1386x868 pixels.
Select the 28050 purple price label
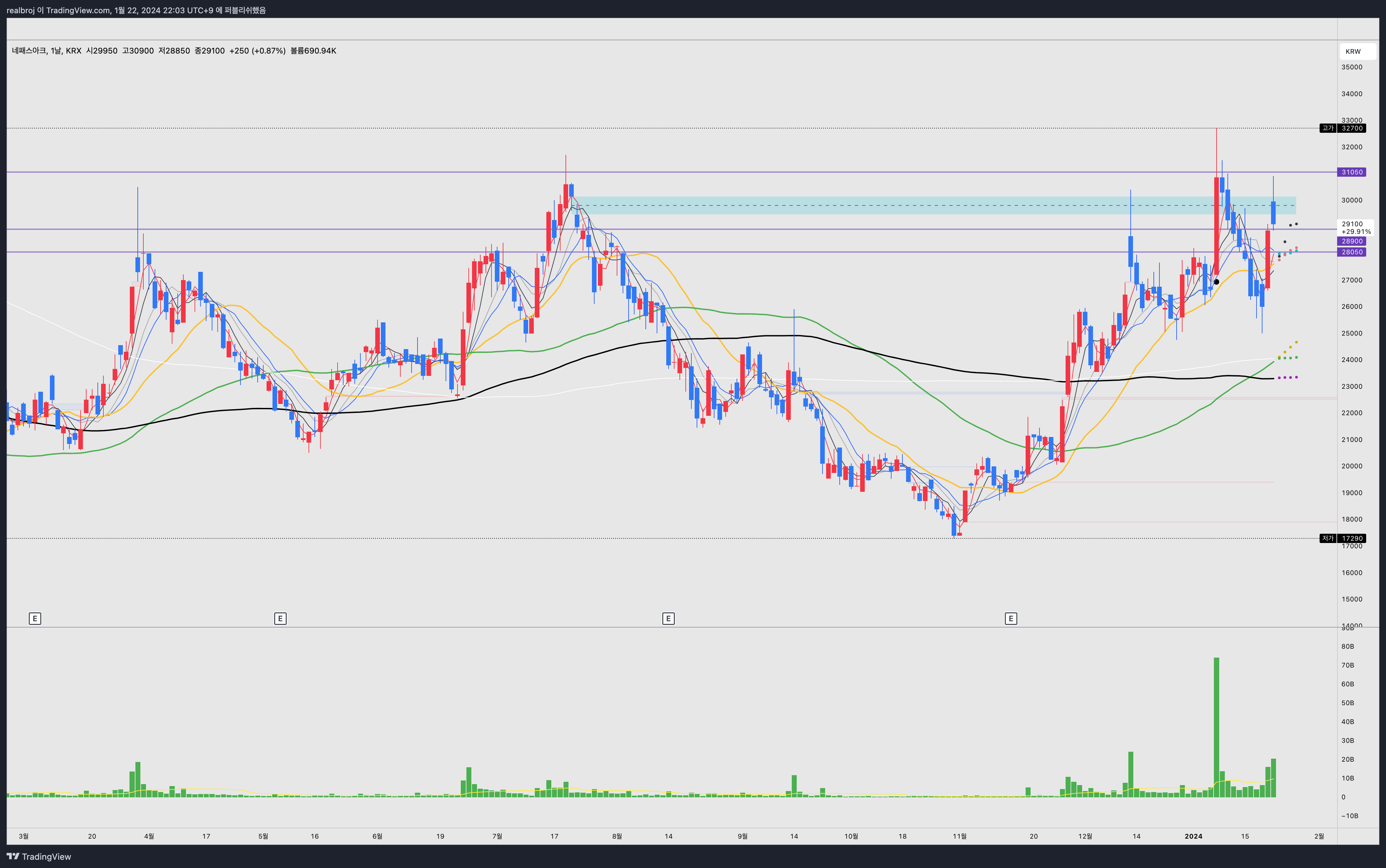coord(1352,252)
